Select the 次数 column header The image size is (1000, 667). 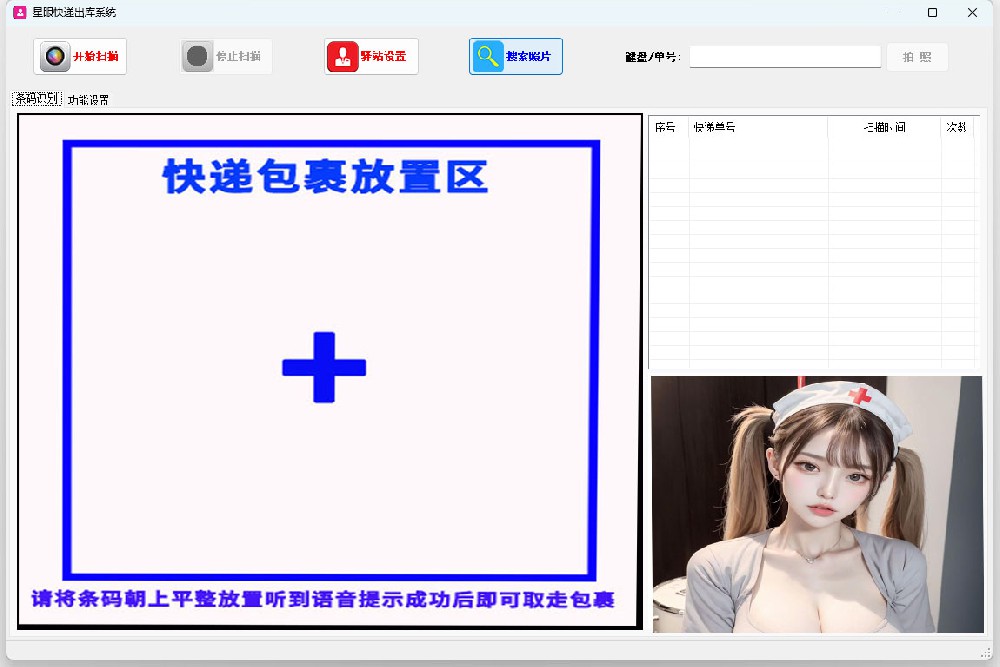click(x=957, y=128)
